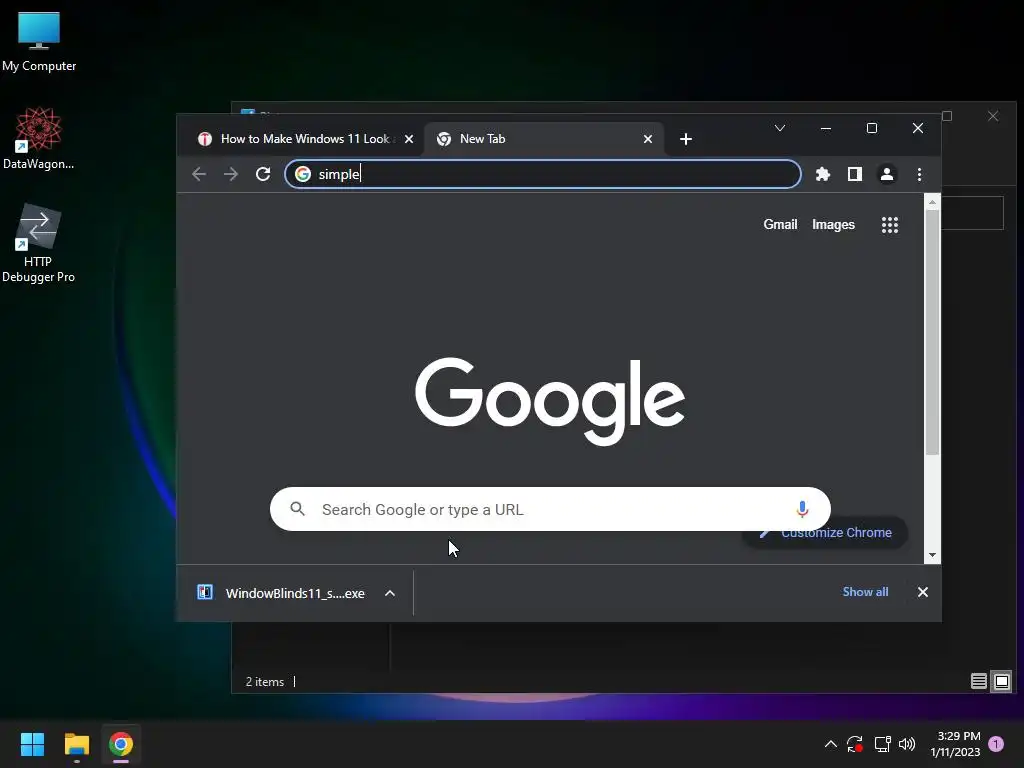
Task: Open Chrome's three-dot menu
Action: [x=920, y=174]
